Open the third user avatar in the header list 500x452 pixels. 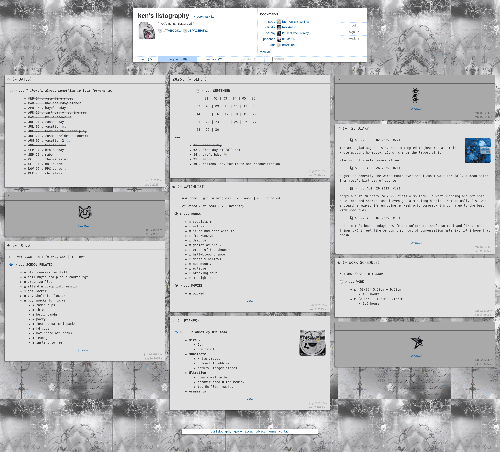click(279, 33)
